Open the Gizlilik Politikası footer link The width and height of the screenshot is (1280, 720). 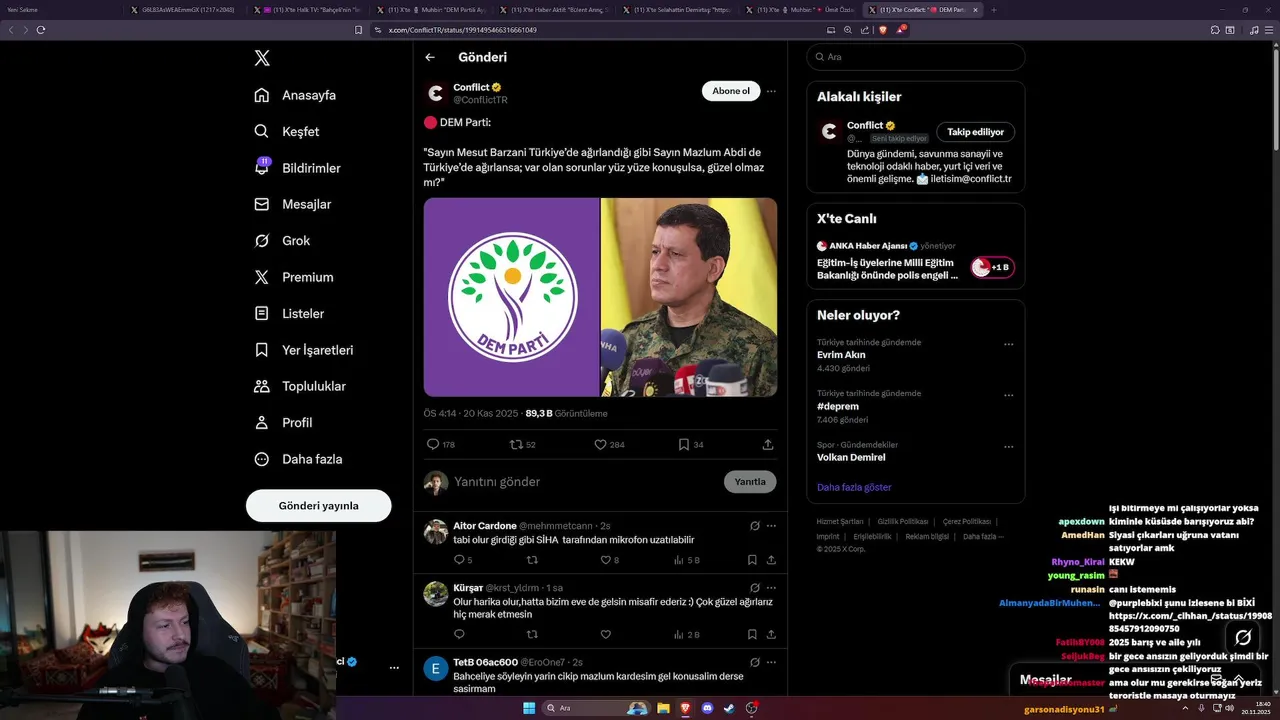(903, 521)
